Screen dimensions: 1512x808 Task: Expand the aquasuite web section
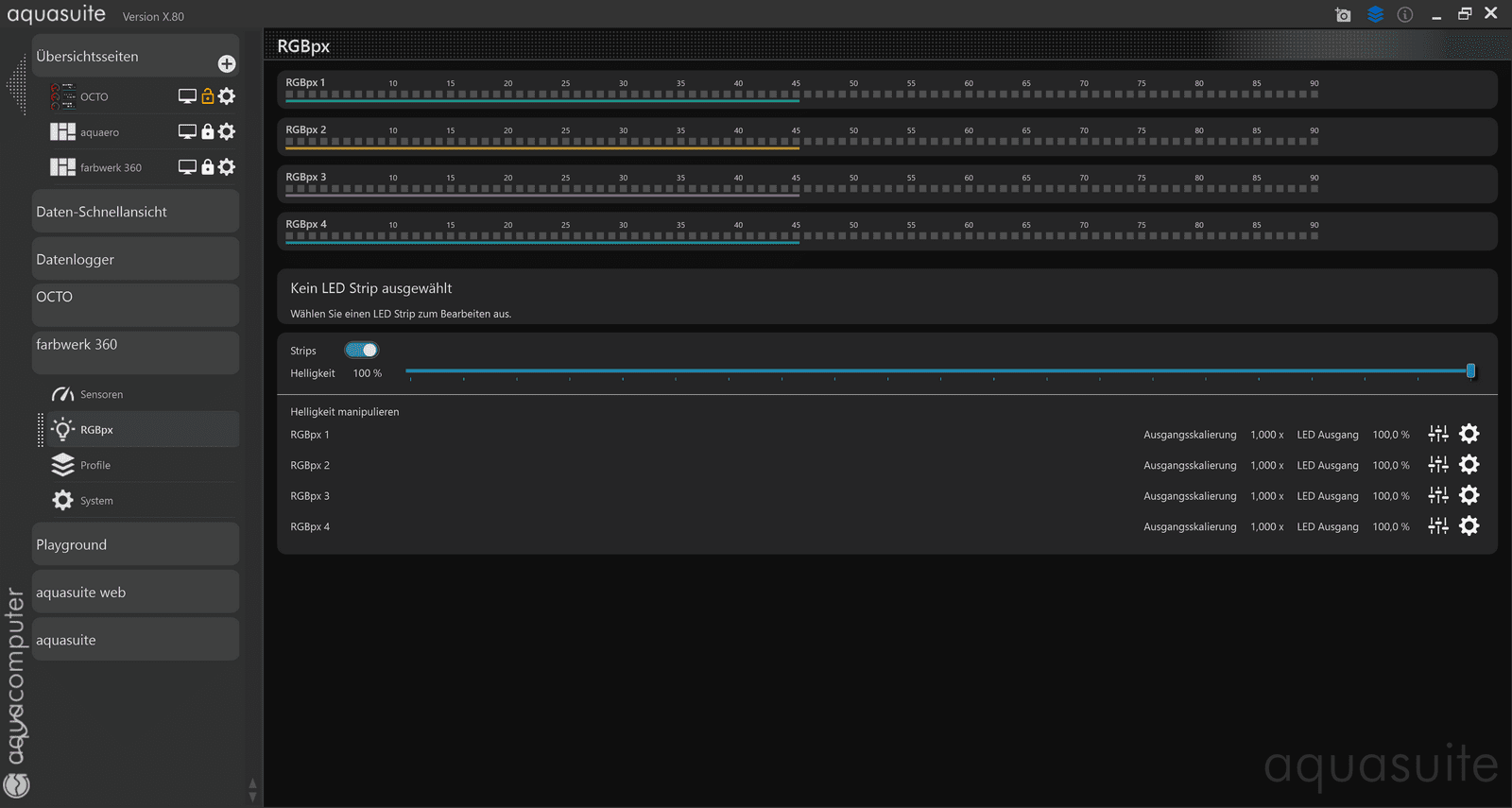(135, 592)
